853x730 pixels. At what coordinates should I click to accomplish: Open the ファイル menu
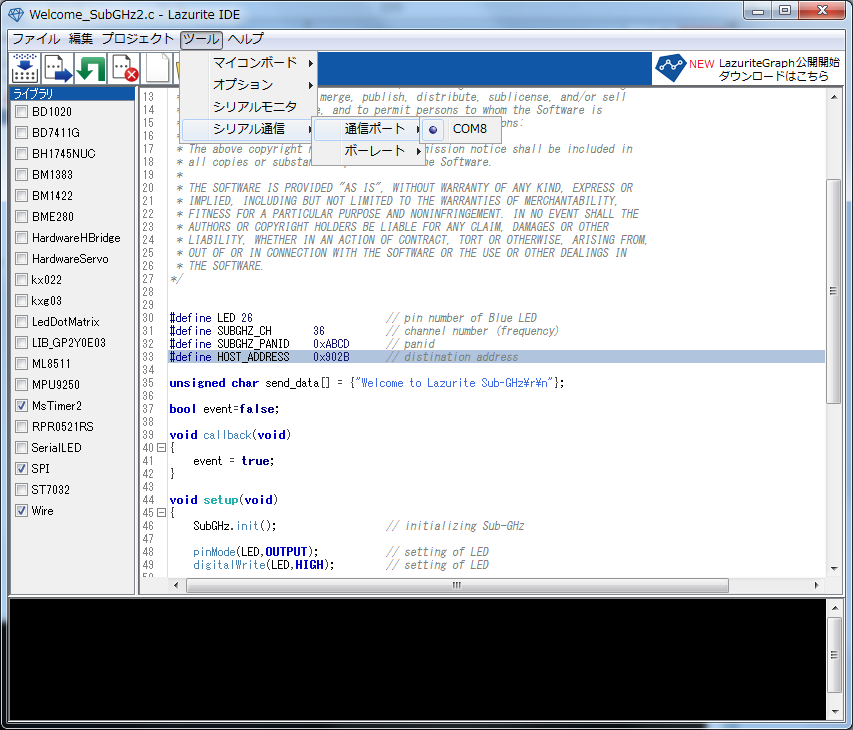click(x=36, y=39)
